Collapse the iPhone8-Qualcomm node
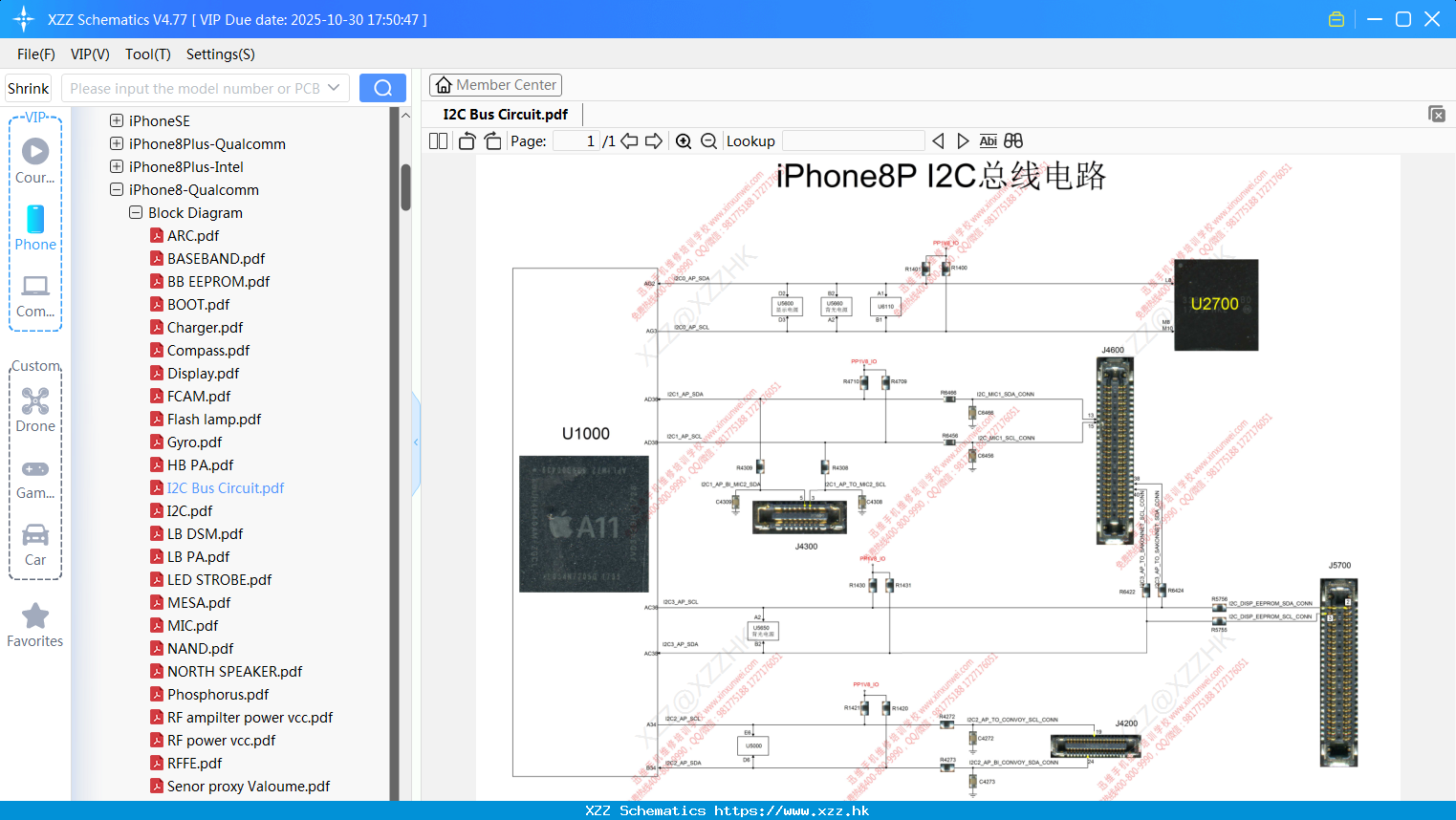The width and height of the screenshot is (1456, 820). coord(117,189)
